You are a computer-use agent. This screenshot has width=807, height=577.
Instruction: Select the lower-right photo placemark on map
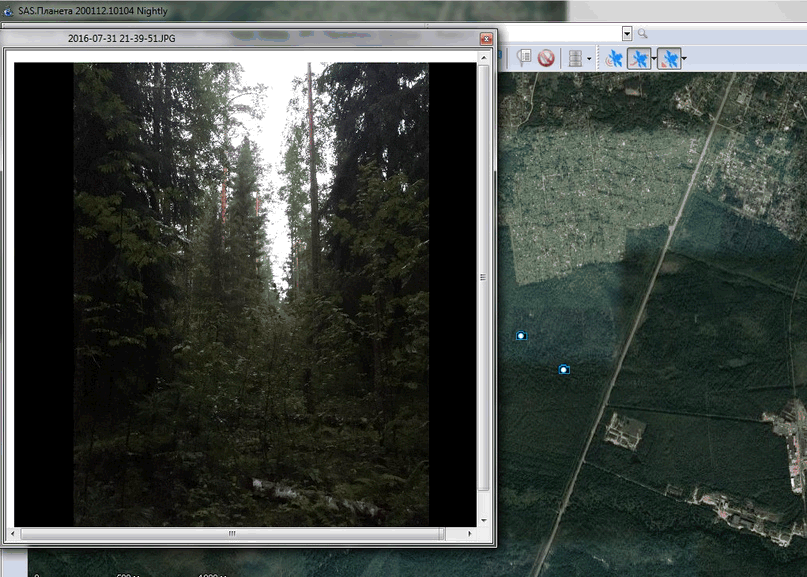click(564, 369)
